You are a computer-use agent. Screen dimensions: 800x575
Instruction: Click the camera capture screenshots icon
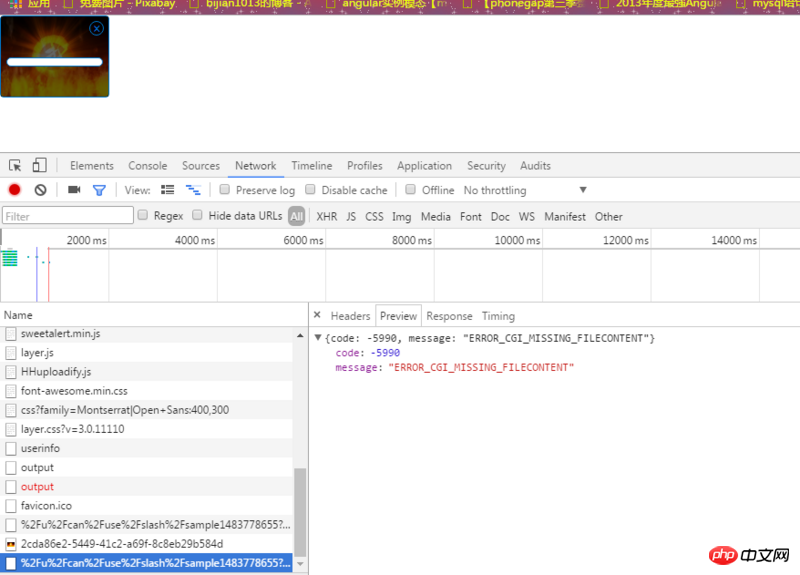[x=74, y=190]
